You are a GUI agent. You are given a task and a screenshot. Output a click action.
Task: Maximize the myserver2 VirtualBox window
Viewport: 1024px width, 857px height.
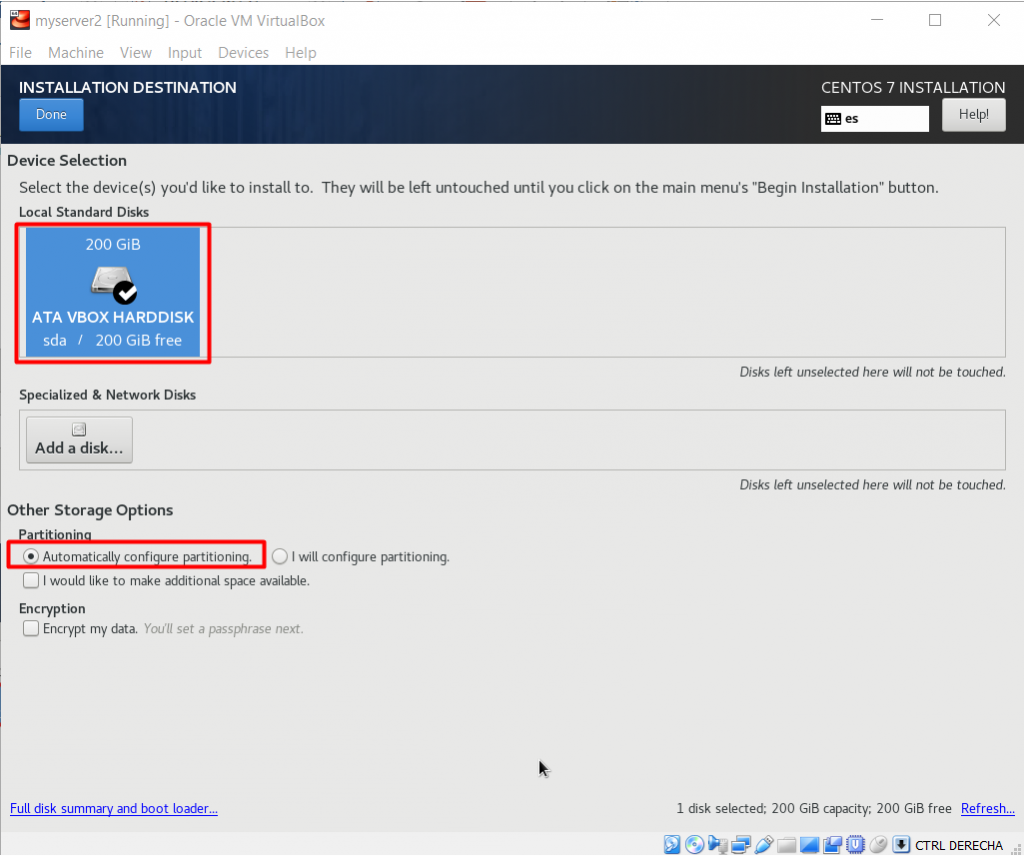935,20
